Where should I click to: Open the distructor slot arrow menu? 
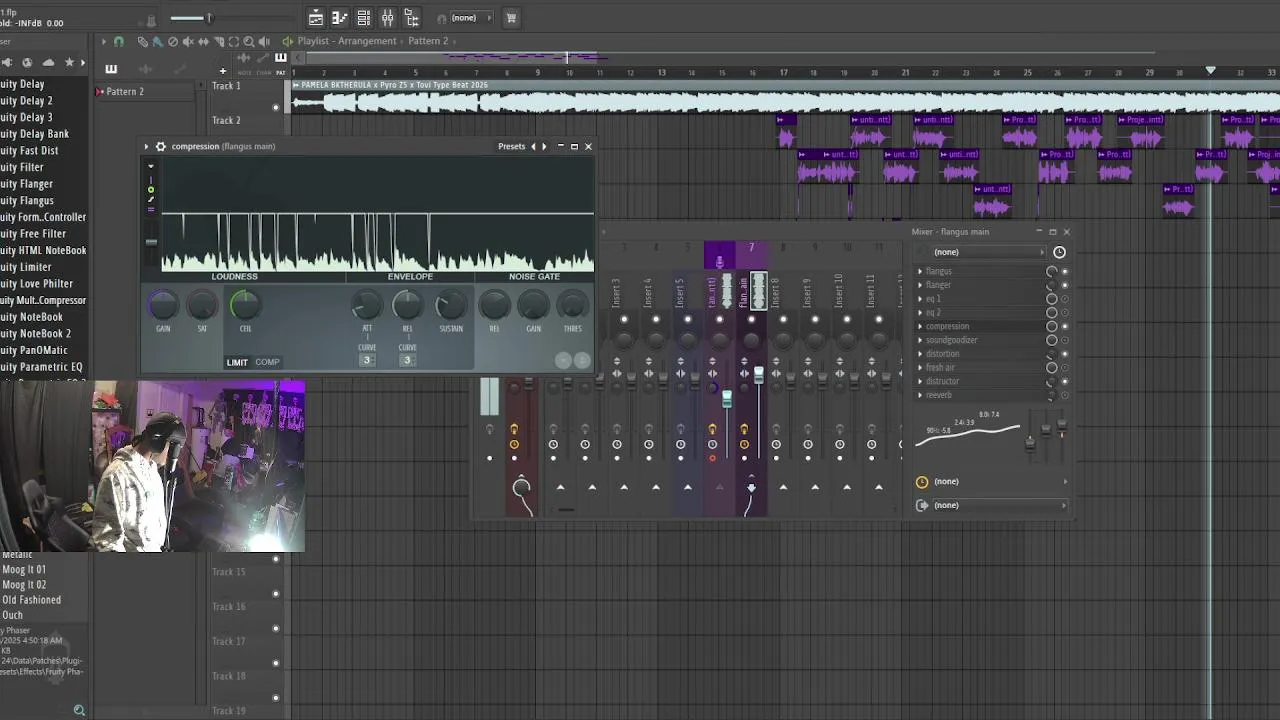pyautogui.click(x=920, y=381)
